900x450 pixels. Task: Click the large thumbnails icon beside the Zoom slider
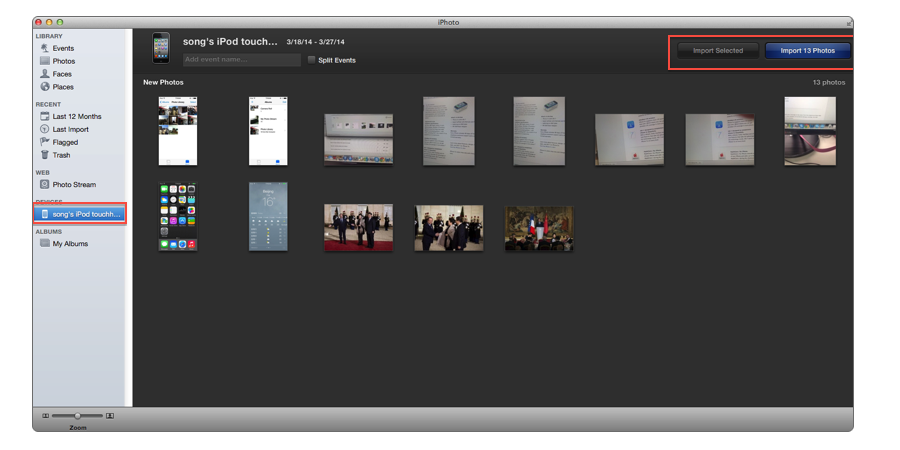click(110, 416)
